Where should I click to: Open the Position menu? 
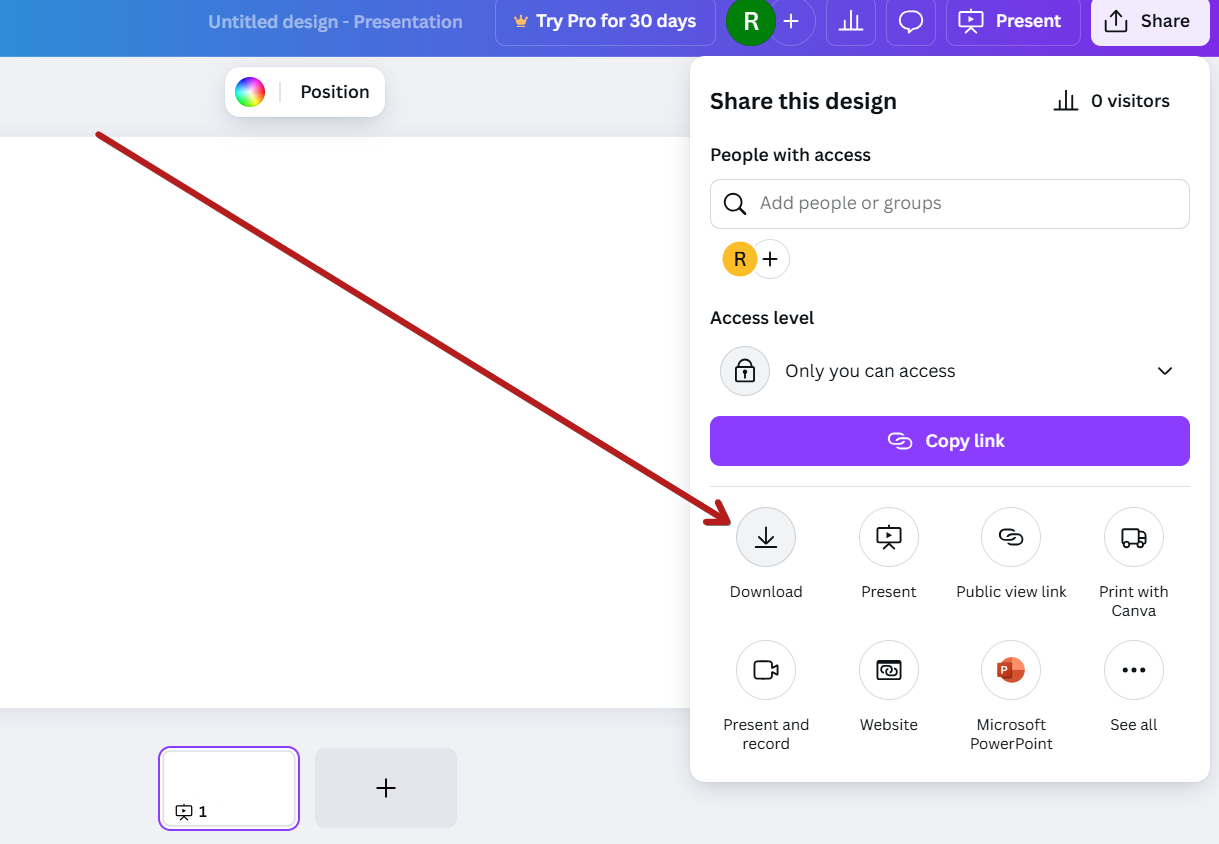[335, 92]
